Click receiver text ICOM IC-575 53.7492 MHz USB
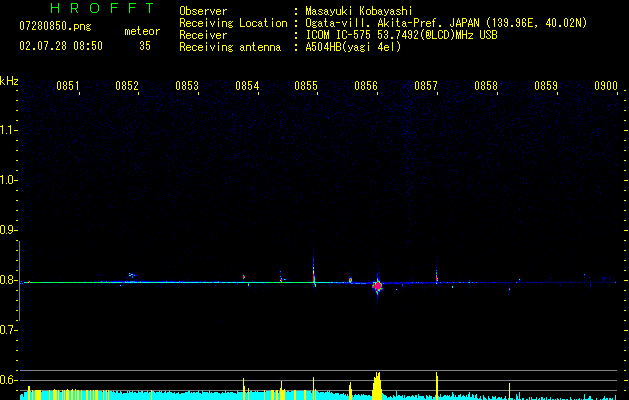This screenshot has height=400, width=629. pyautogui.click(x=402, y=35)
